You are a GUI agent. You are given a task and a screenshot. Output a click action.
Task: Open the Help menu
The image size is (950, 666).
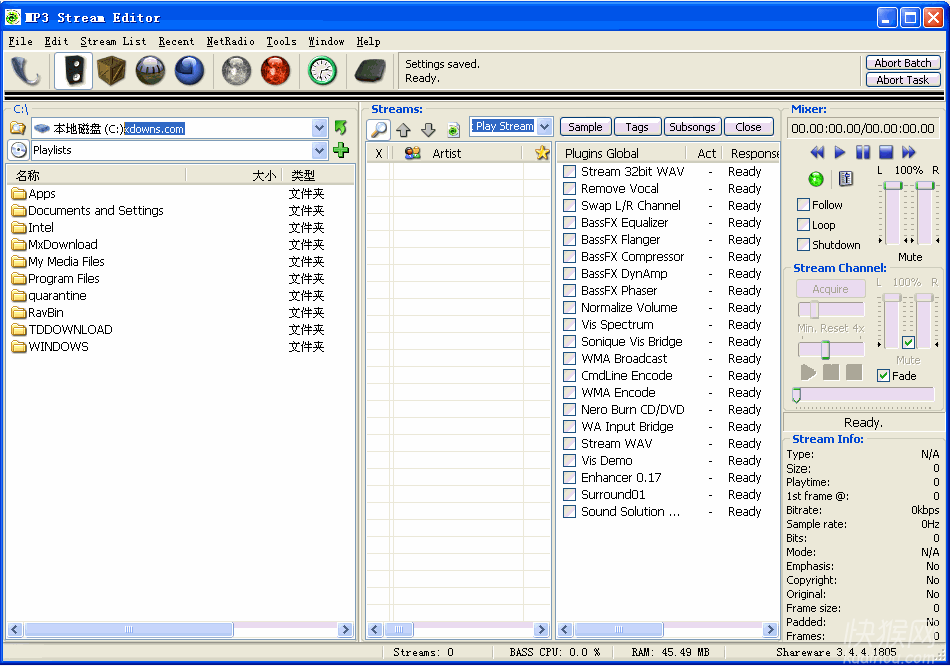point(368,41)
